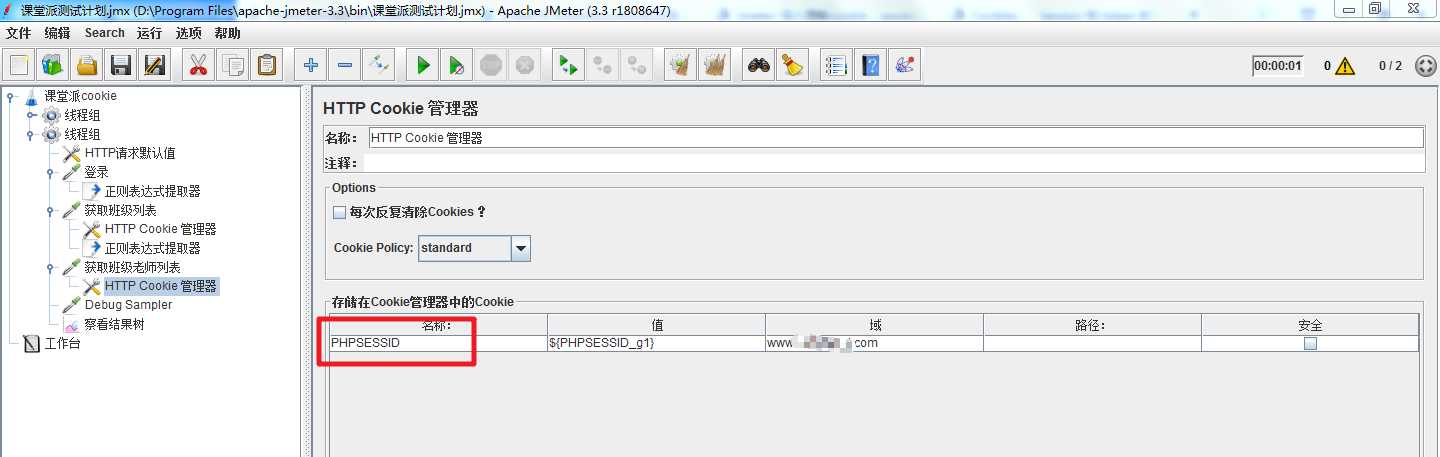The height and width of the screenshot is (457, 1440).
Task: Clear results with single broom icon
Action: pyautogui.click(x=681, y=65)
